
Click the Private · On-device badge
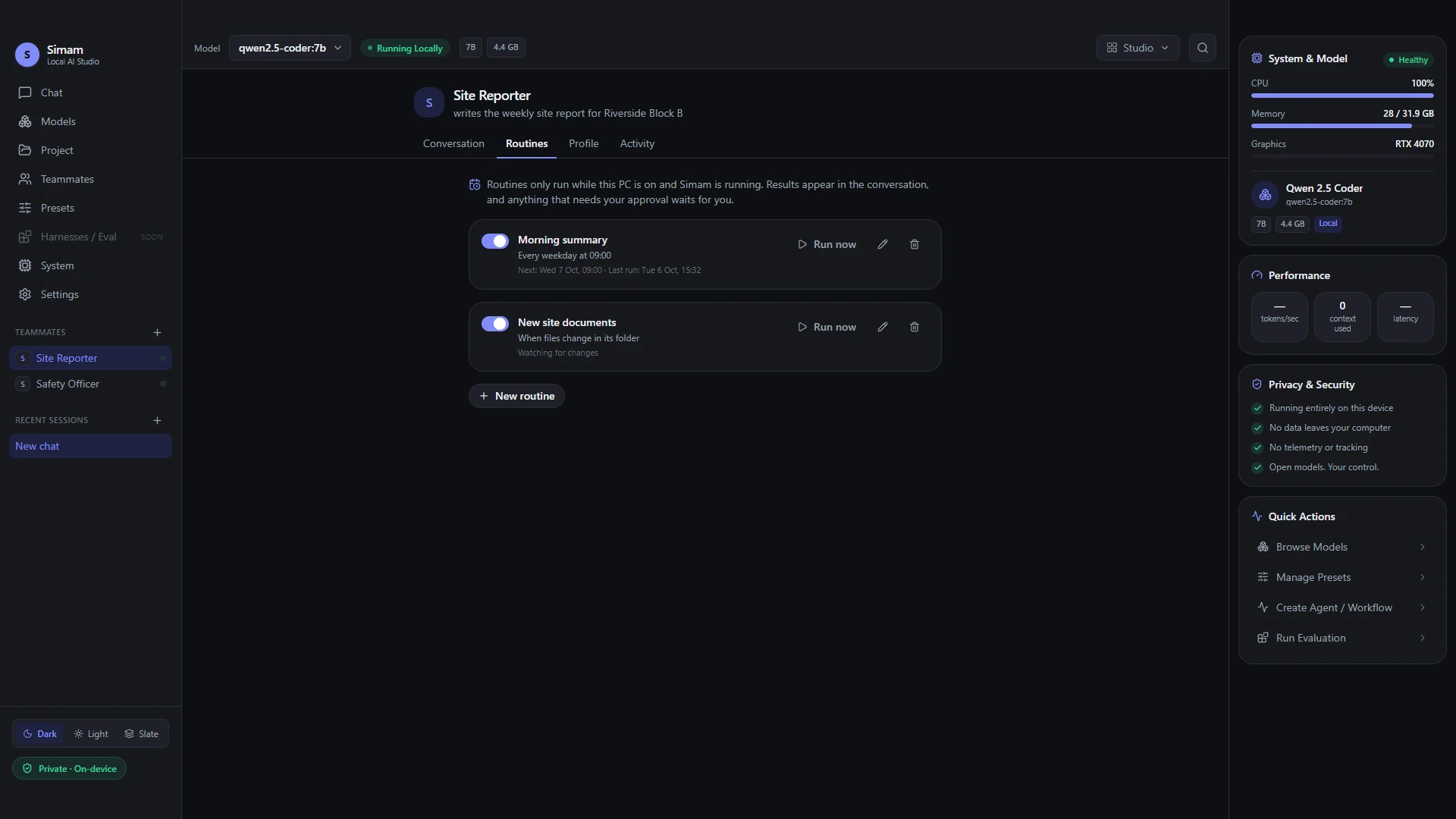(69, 768)
